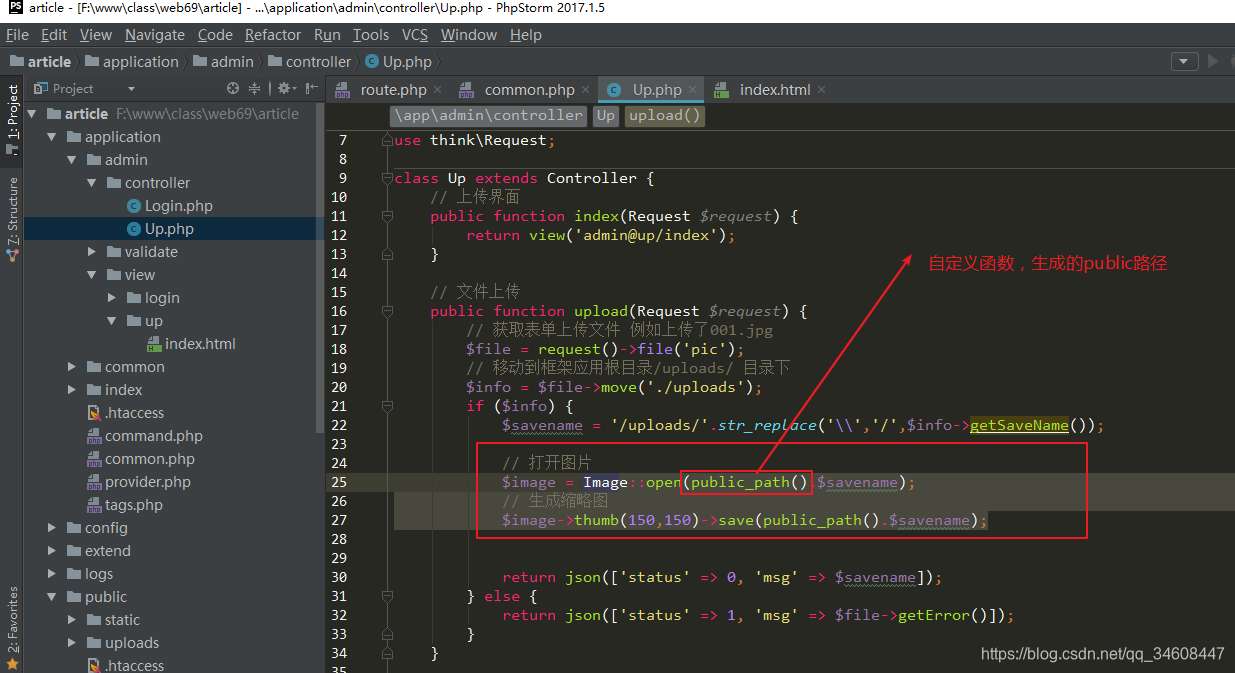Click the fold marker on line 21 if statement
The image size is (1235, 673).
click(x=387, y=406)
